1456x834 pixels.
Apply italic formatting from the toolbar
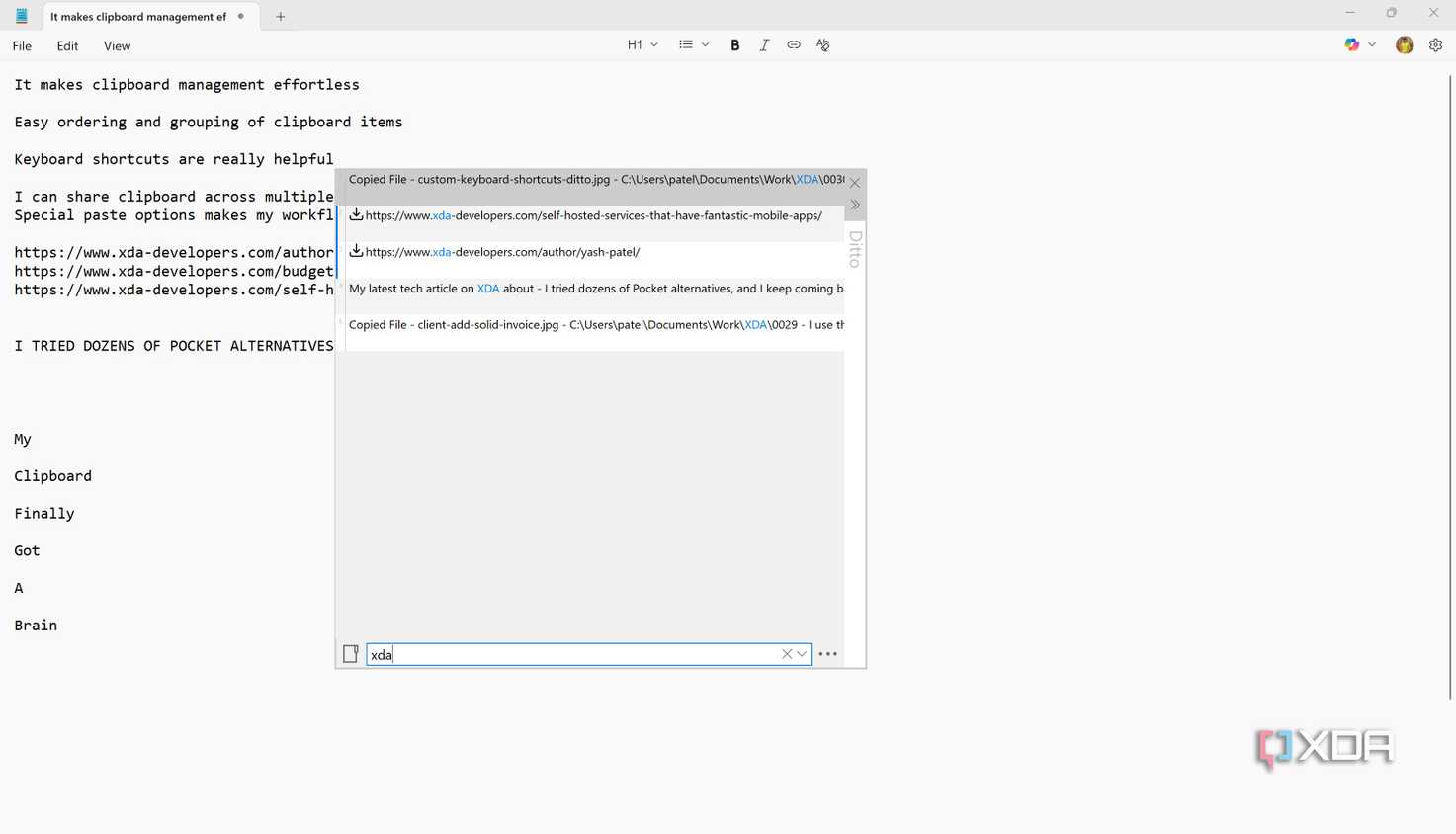764,45
